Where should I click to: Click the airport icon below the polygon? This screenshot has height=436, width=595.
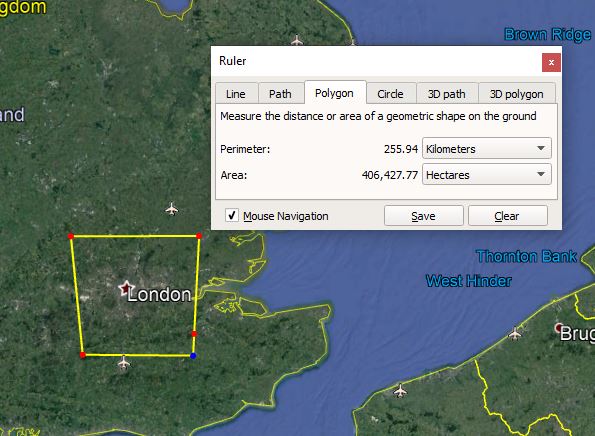123,362
